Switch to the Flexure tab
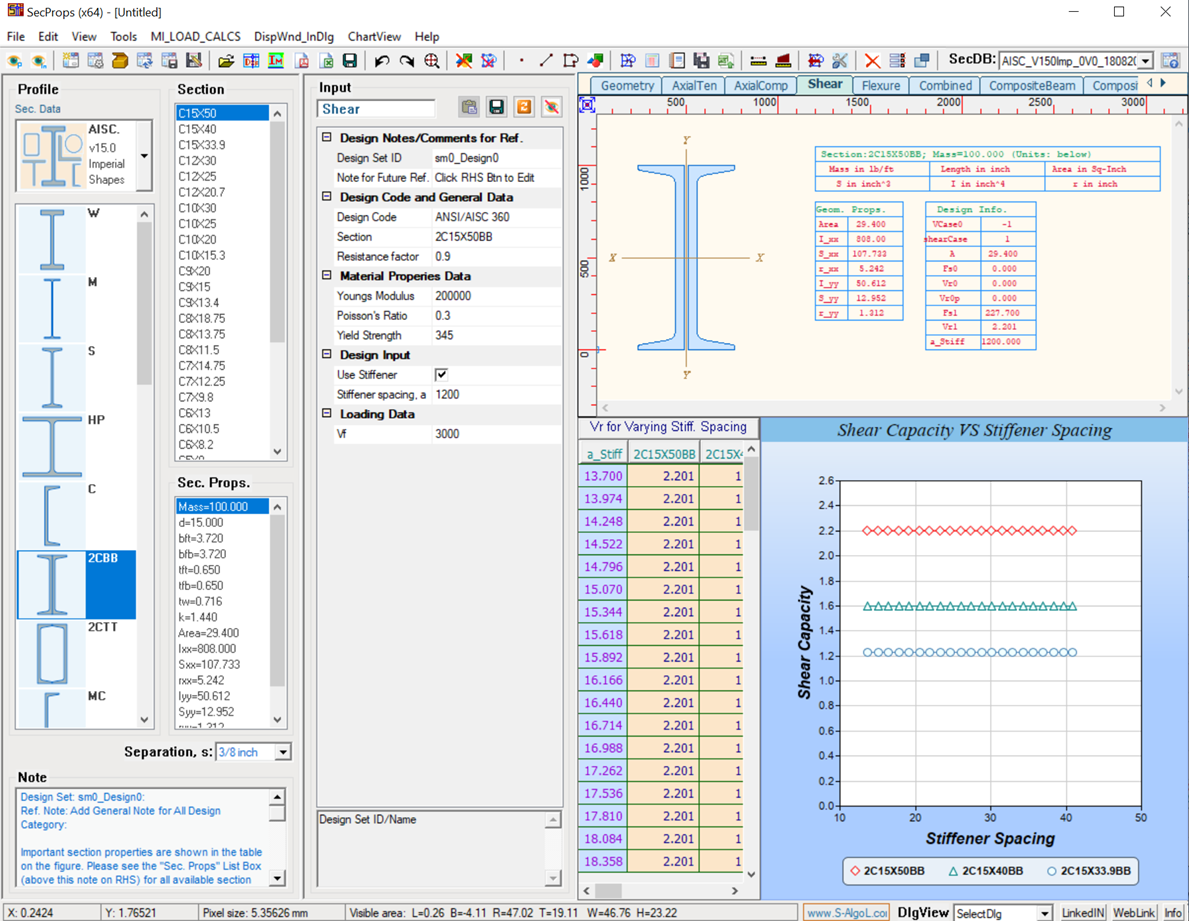Image resolution: width=1189 pixels, height=921 pixels. click(880, 86)
